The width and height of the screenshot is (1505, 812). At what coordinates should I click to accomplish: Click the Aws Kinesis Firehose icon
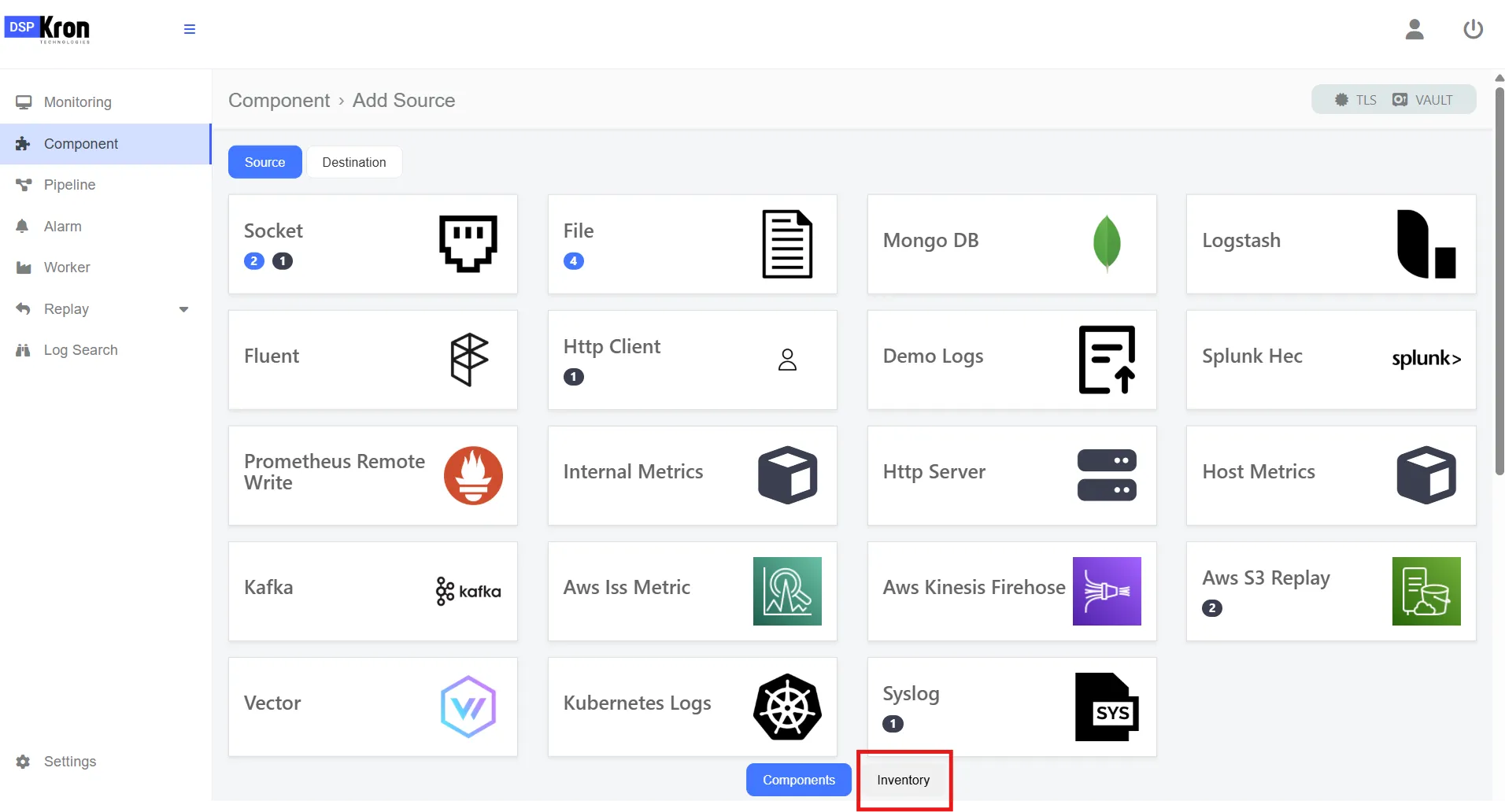tap(1107, 591)
